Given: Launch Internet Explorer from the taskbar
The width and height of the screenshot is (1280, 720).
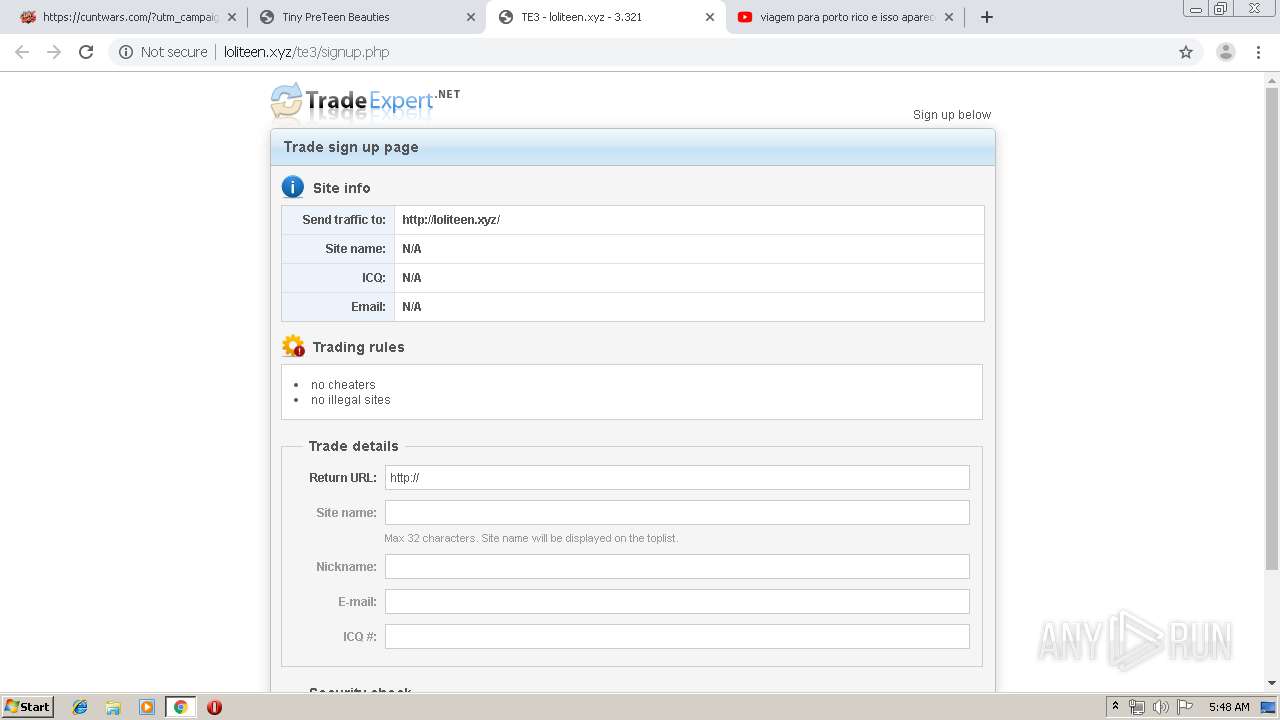Looking at the screenshot, I should [80, 707].
